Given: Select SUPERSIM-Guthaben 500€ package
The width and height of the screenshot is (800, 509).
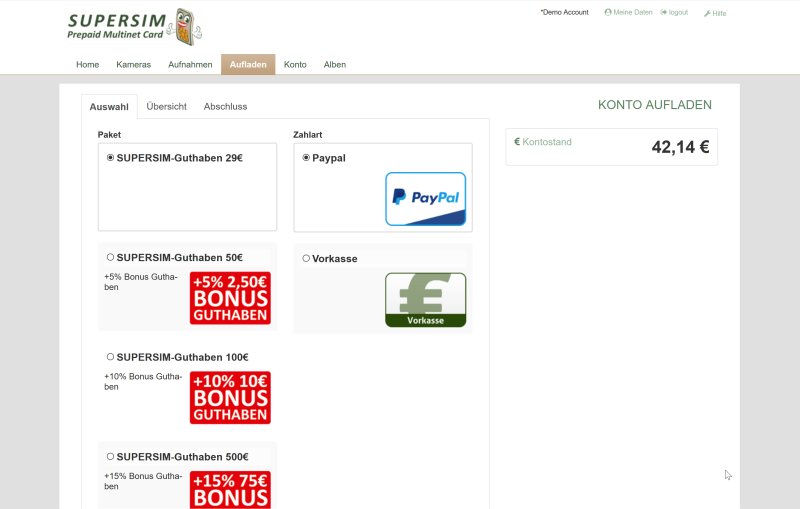Looking at the screenshot, I should click(x=110, y=456).
